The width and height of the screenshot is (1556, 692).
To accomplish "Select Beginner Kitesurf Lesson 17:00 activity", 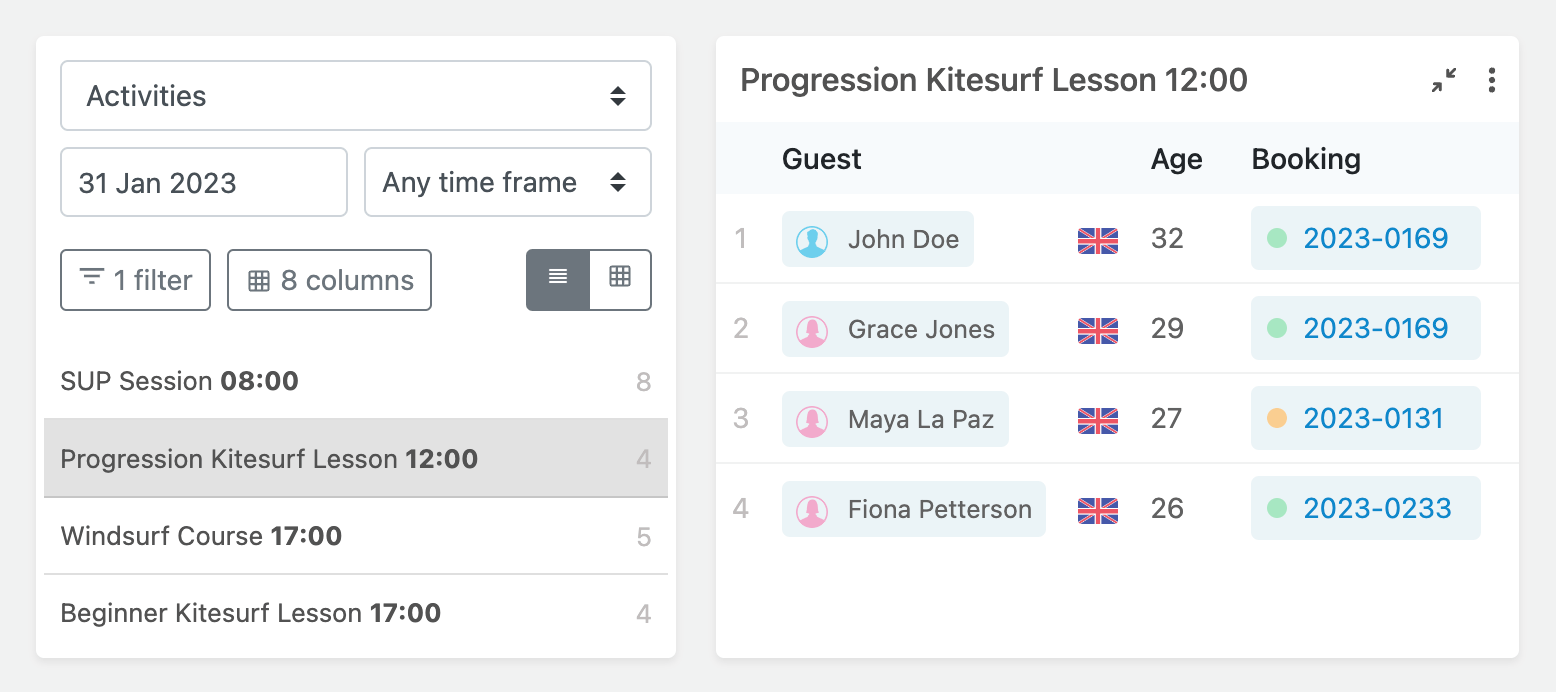I will pos(356,613).
